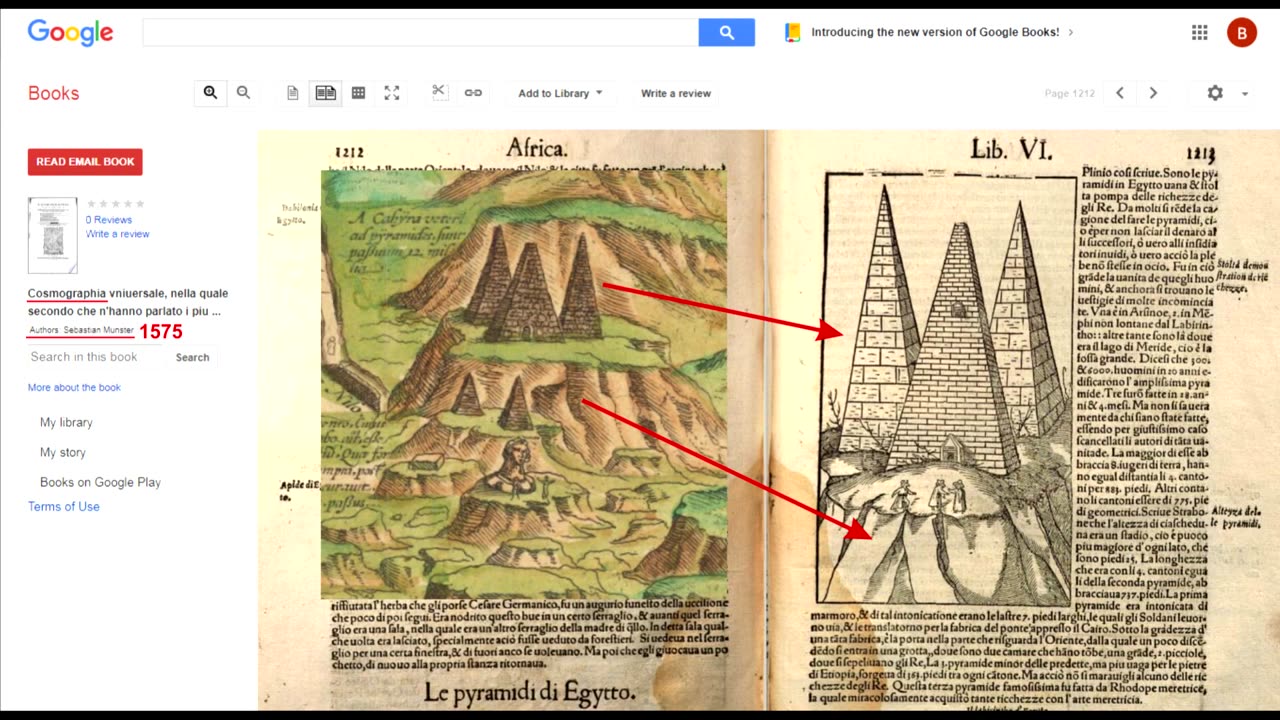Image resolution: width=1280 pixels, height=720 pixels.
Task: Zoom out of the page
Action: click(x=243, y=93)
